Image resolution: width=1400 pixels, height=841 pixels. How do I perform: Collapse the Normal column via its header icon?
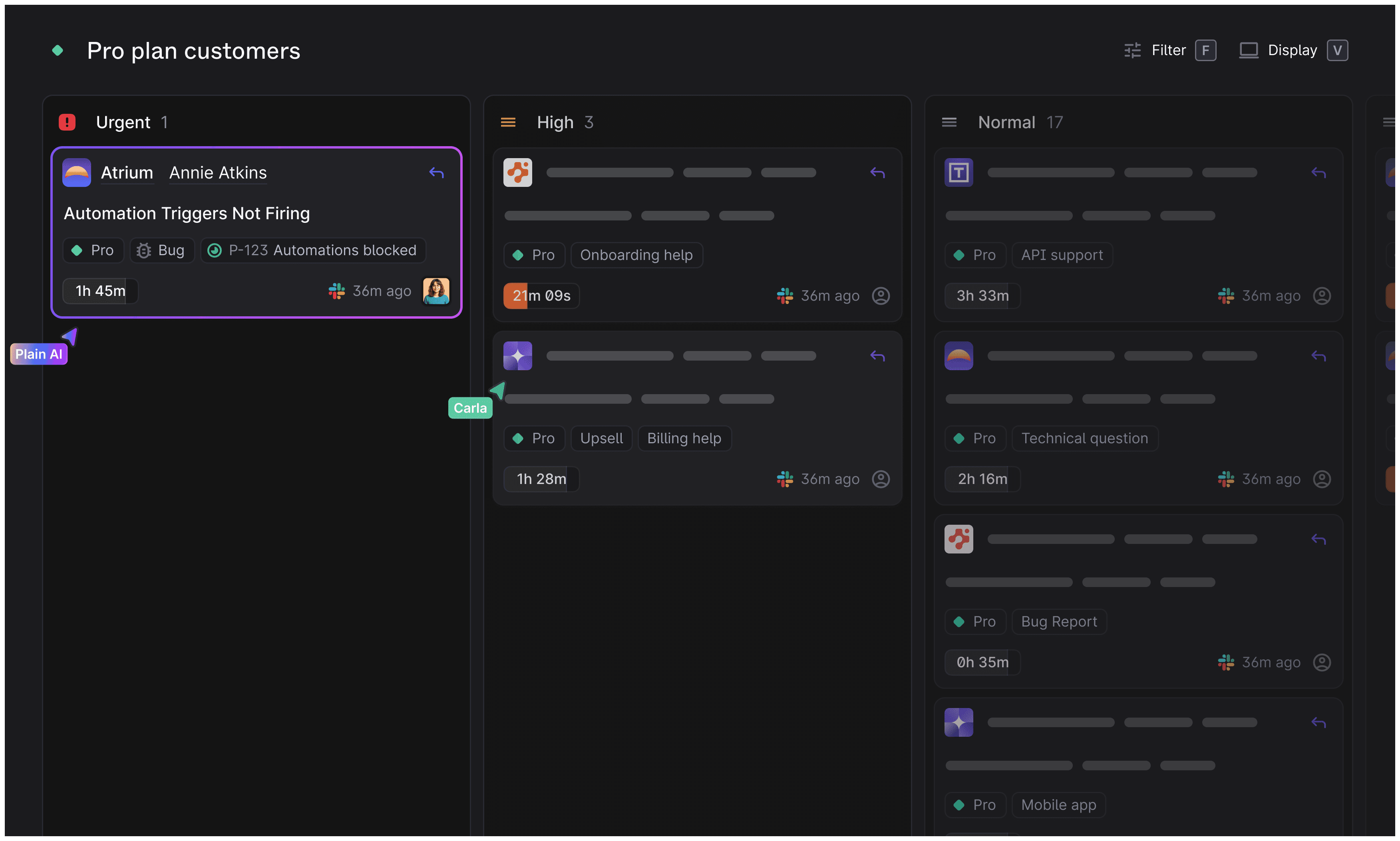click(x=949, y=122)
